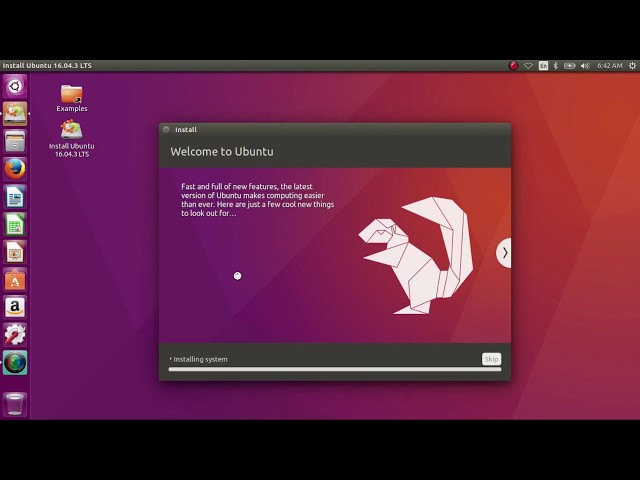Open Amazon launcher icon
The width and height of the screenshot is (640, 480).
click(x=15, y=307)
